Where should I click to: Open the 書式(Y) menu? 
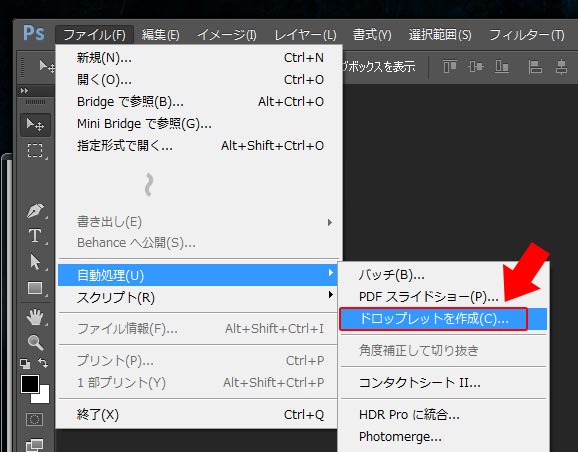(x=372, y=35)
